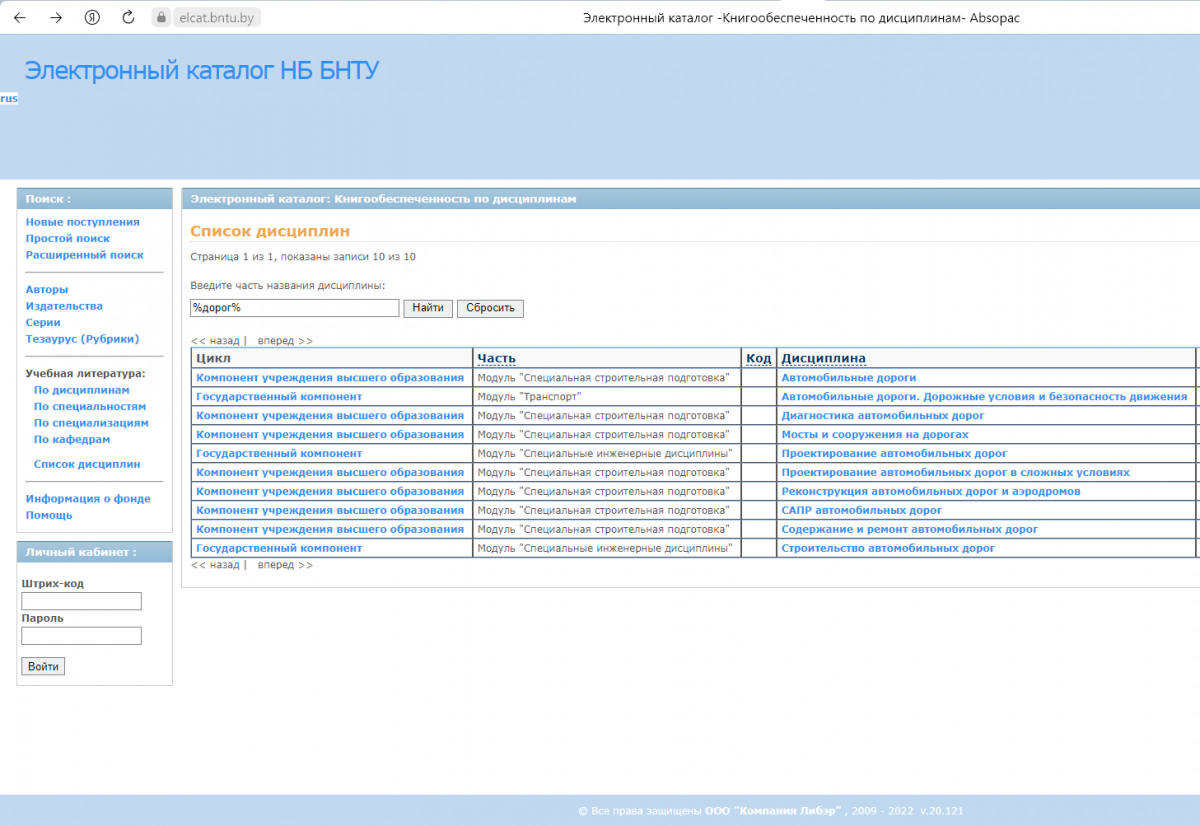Click the Найти search button
Viewport: 1200px width, 826px height.
coord(428,308)
